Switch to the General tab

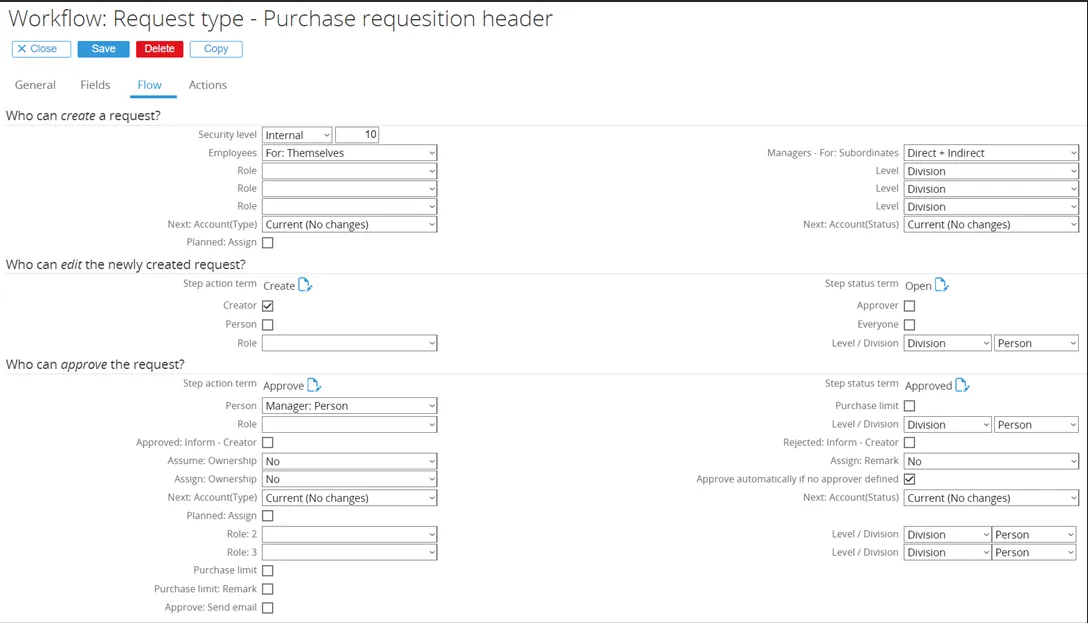pyautogui.click(x=35, y=85)
